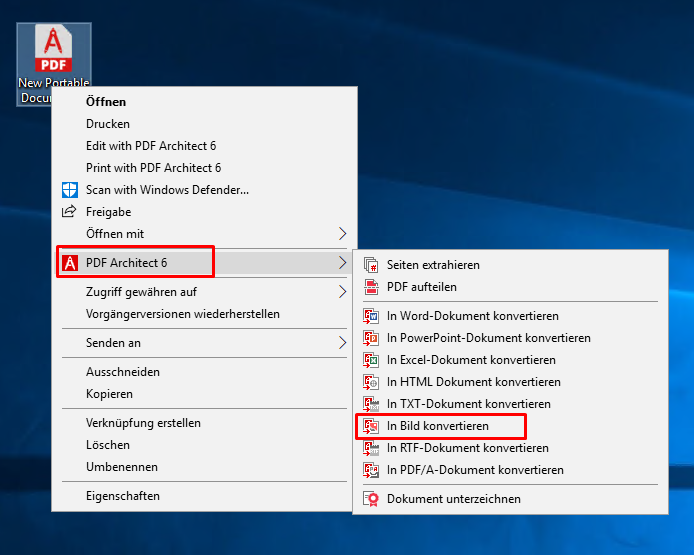
Task: Click the PDF aufteilen icon
Action: point(371,287)
